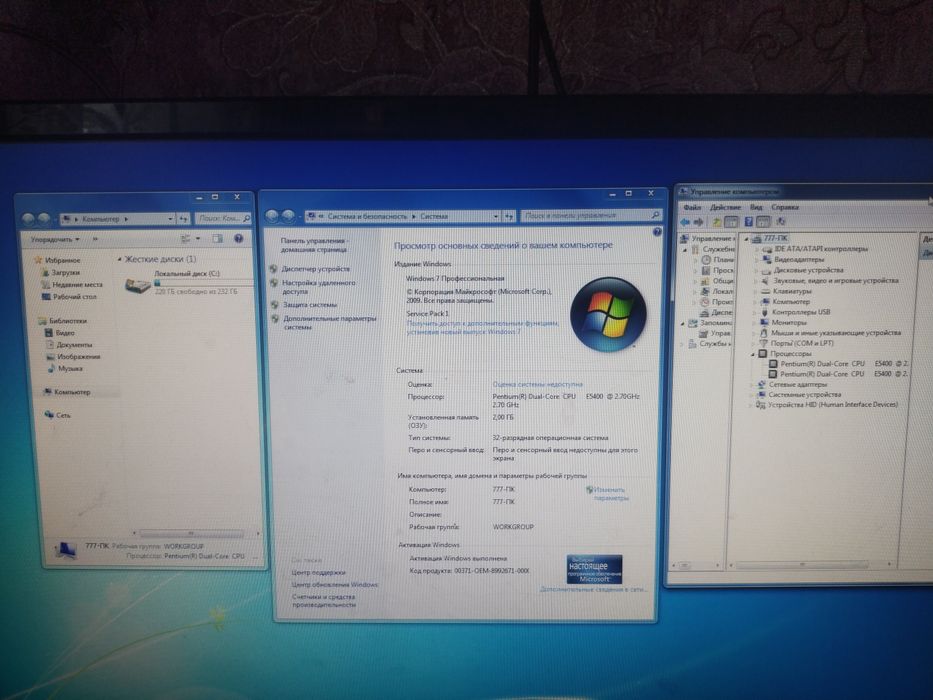The image size is (933, 700).
Task: Go back in the Компьютер Explorer window
Action: pyautogui.click(x=28, y=219)
